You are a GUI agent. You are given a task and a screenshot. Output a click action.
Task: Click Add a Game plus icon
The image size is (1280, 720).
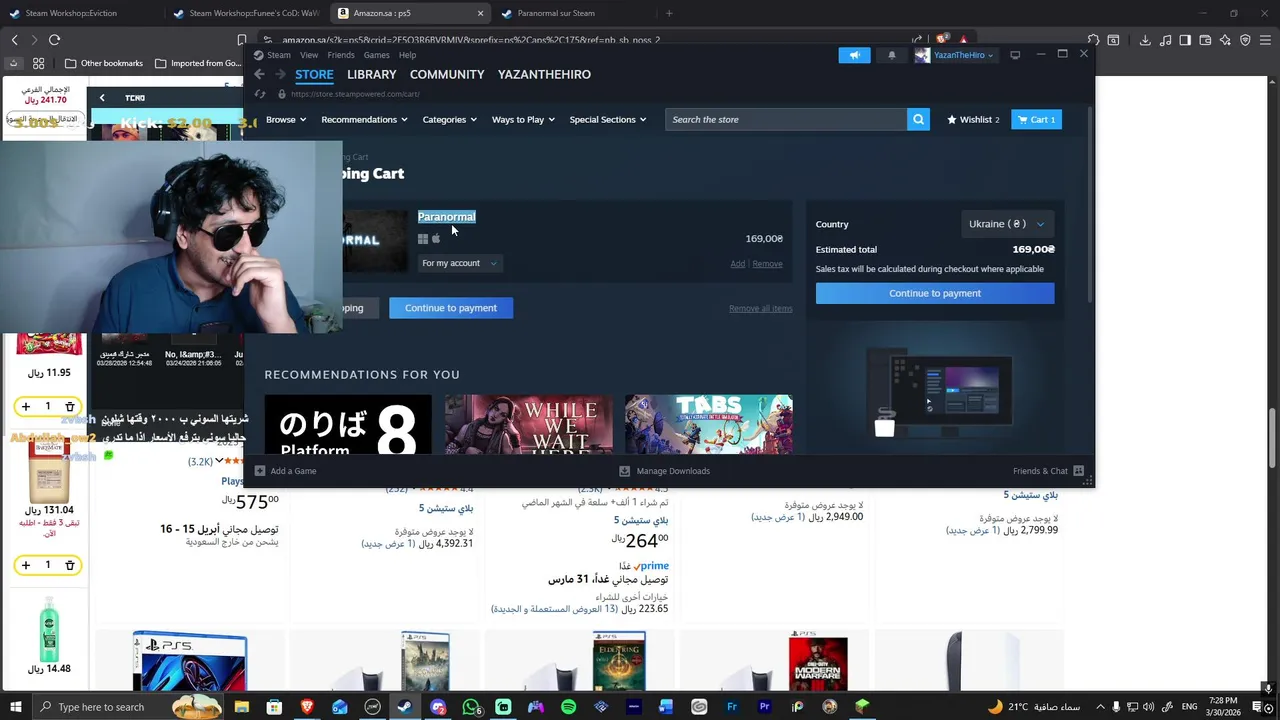click(x=260, y=471)
